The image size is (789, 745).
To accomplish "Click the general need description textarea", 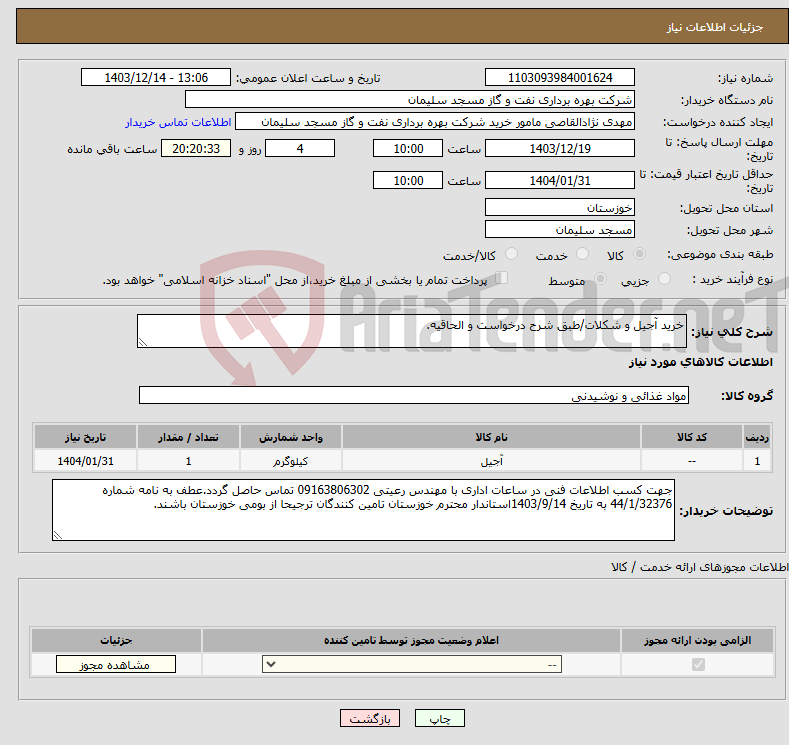I will pyautogui.click(x=412, y=331).
